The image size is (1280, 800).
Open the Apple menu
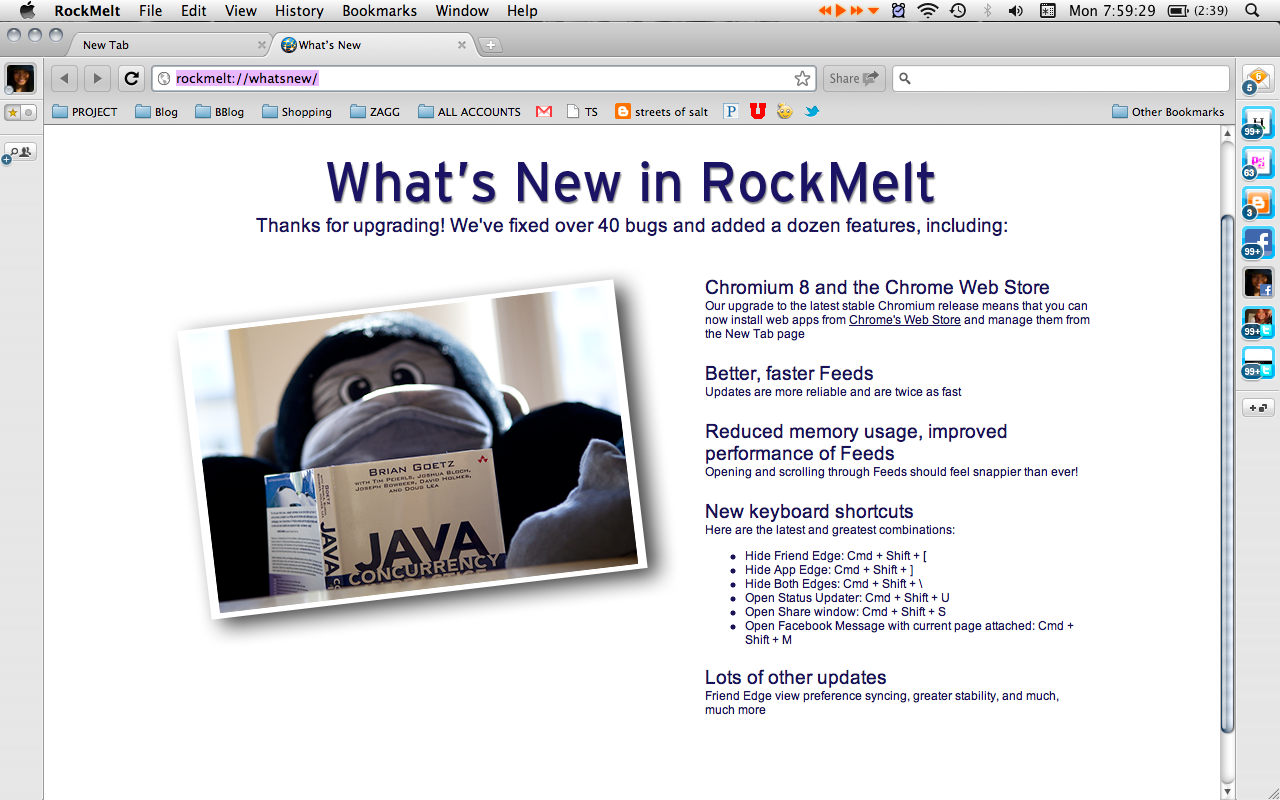pos(27,11)
